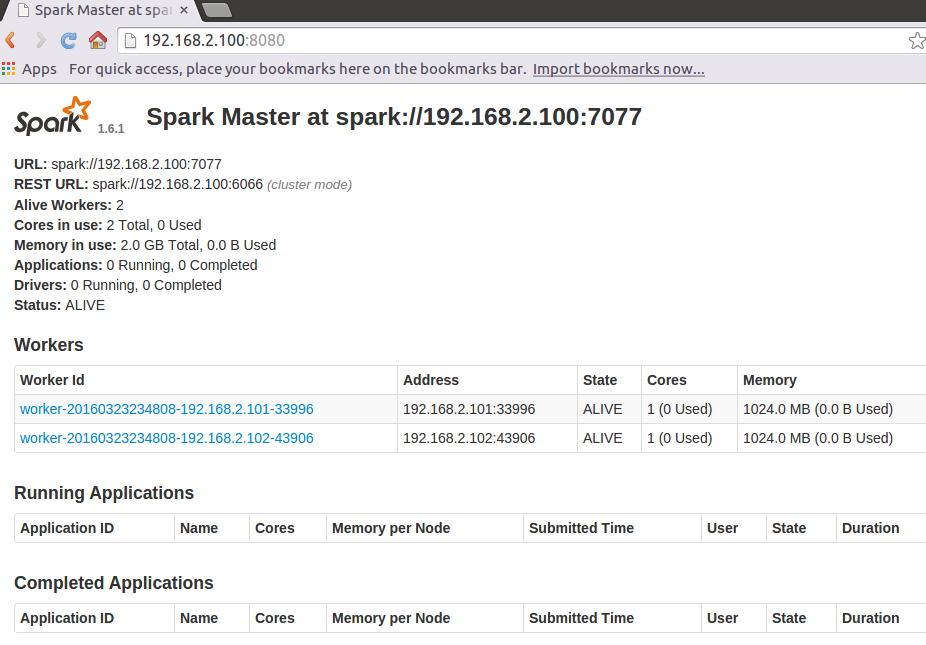Image resolution: width=926 pixels, height=645 pixels.
Task: Open worker link ending in 192.168.2.102-43906
Action: (167, 438)
